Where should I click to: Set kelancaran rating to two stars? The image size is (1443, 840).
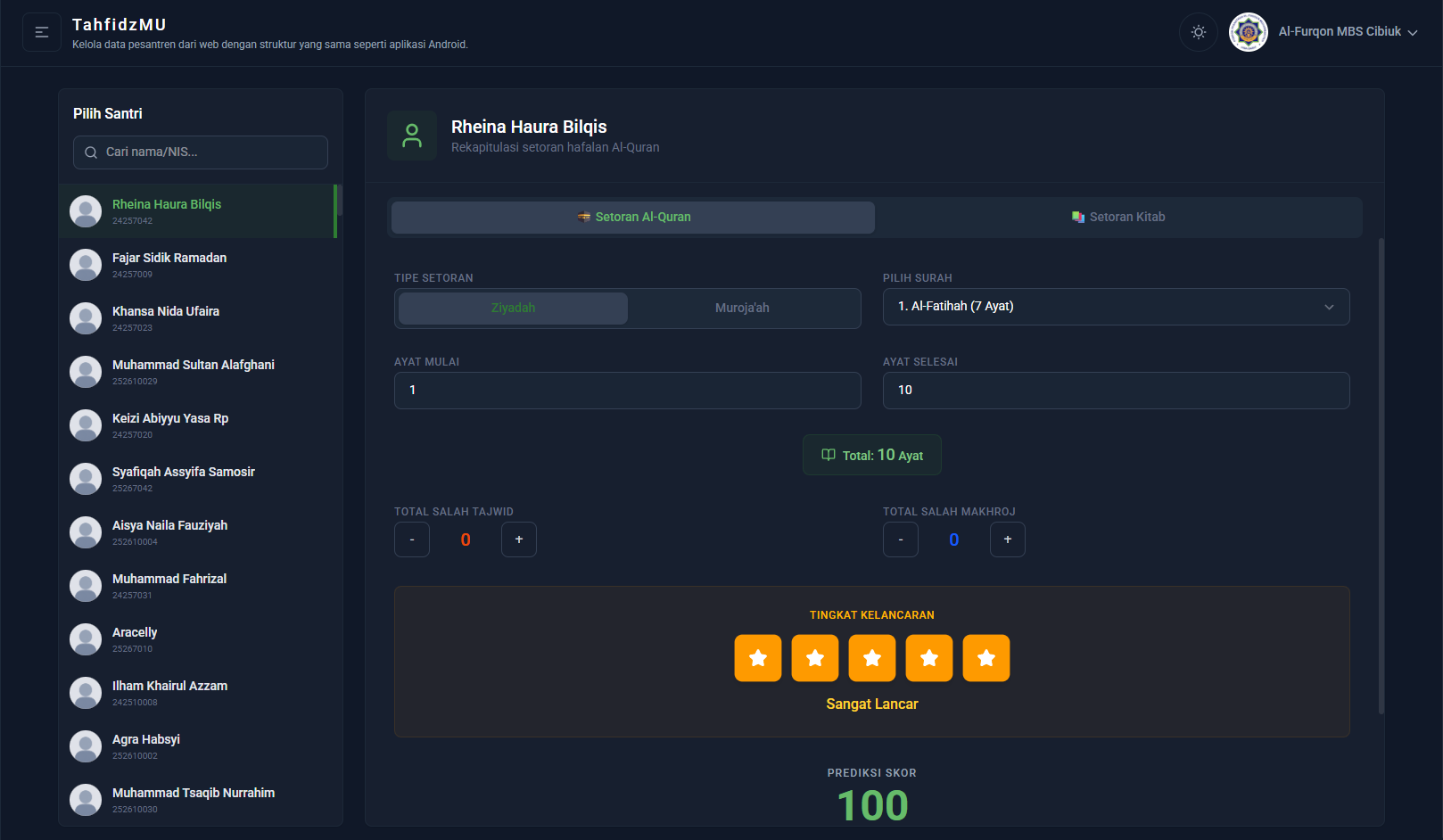815,658
